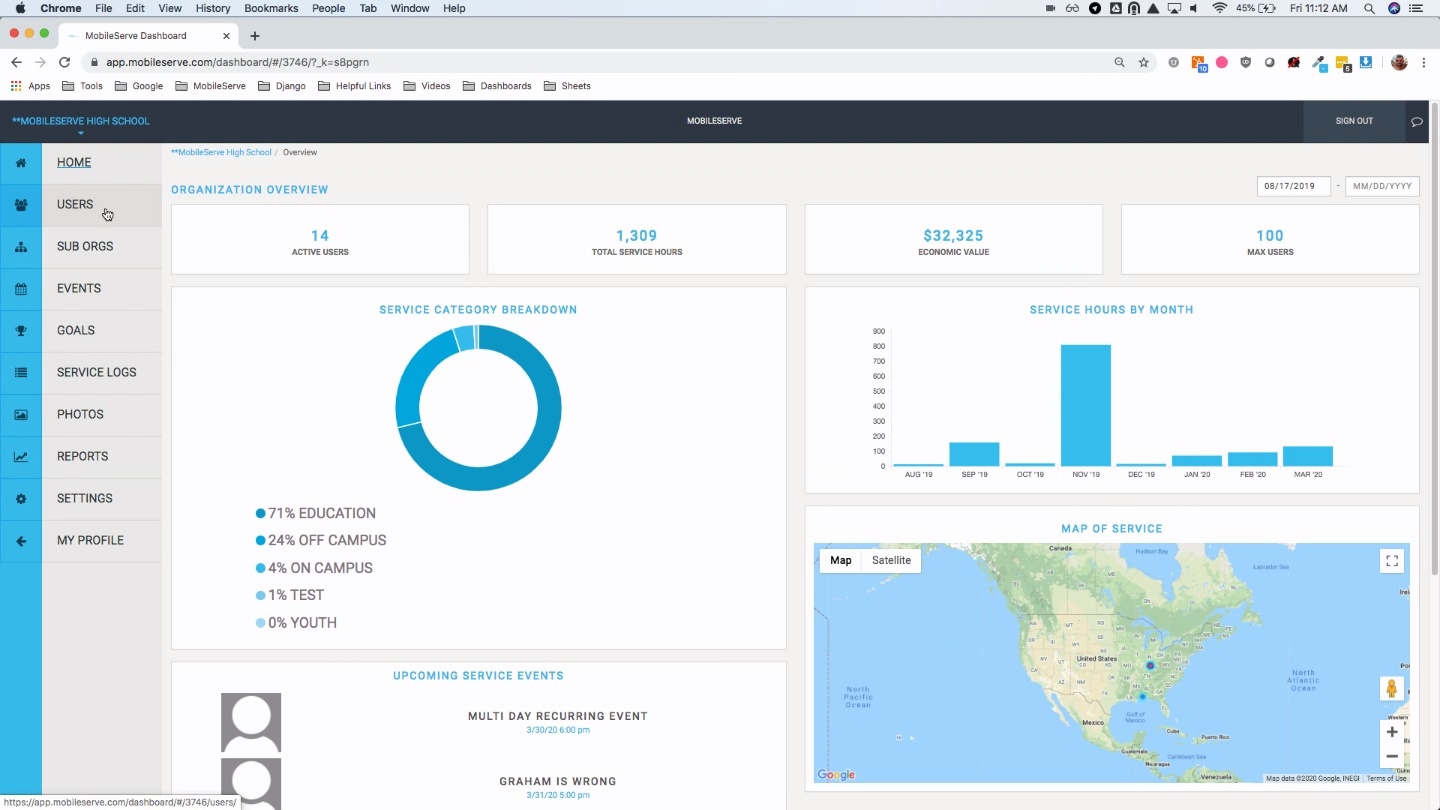Click the Reports chart icon
The width and height of the screenshot is (1440, 810).
(21, 457)
